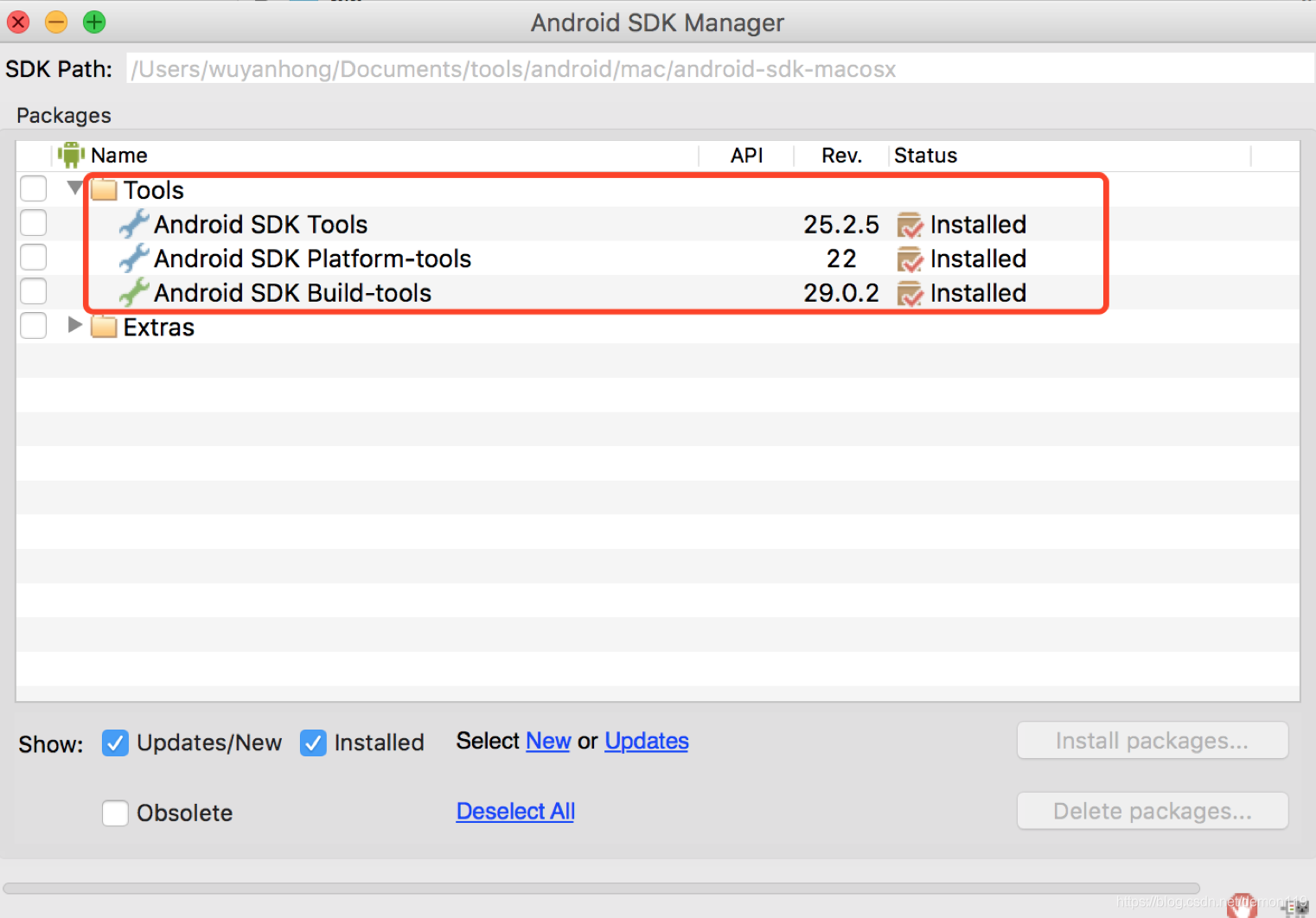This screenshot has height=918, width=1316.
Task: Click the Install packages button
Action: [x=1153, y=741]
